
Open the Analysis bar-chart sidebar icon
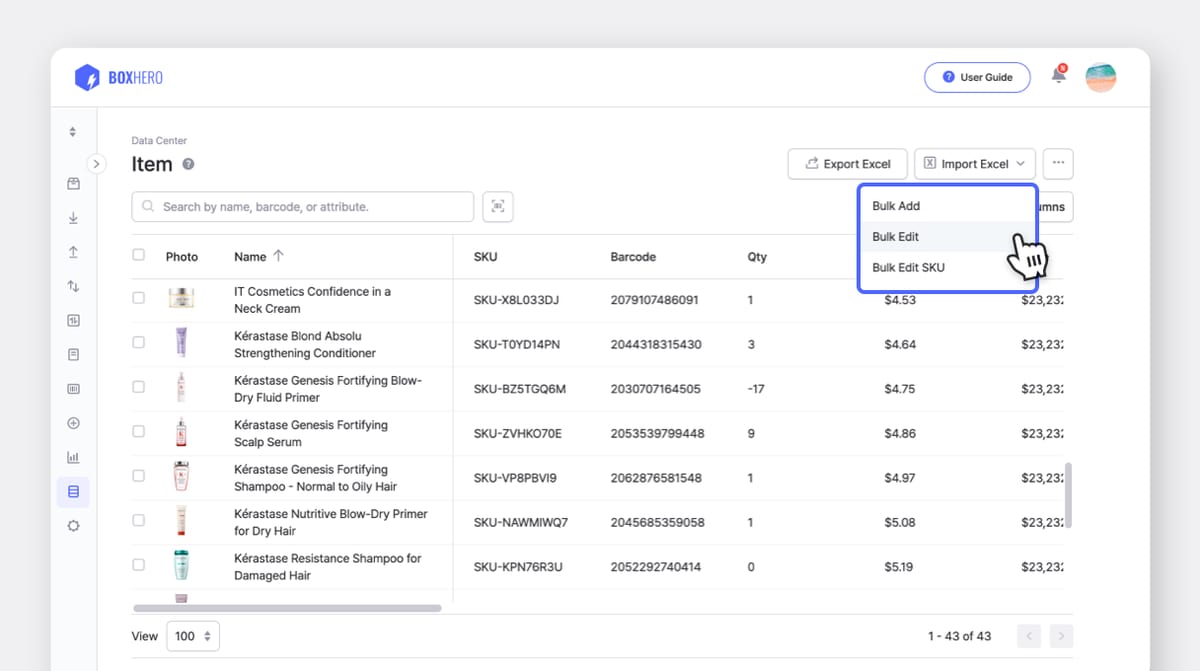(72, 456)
